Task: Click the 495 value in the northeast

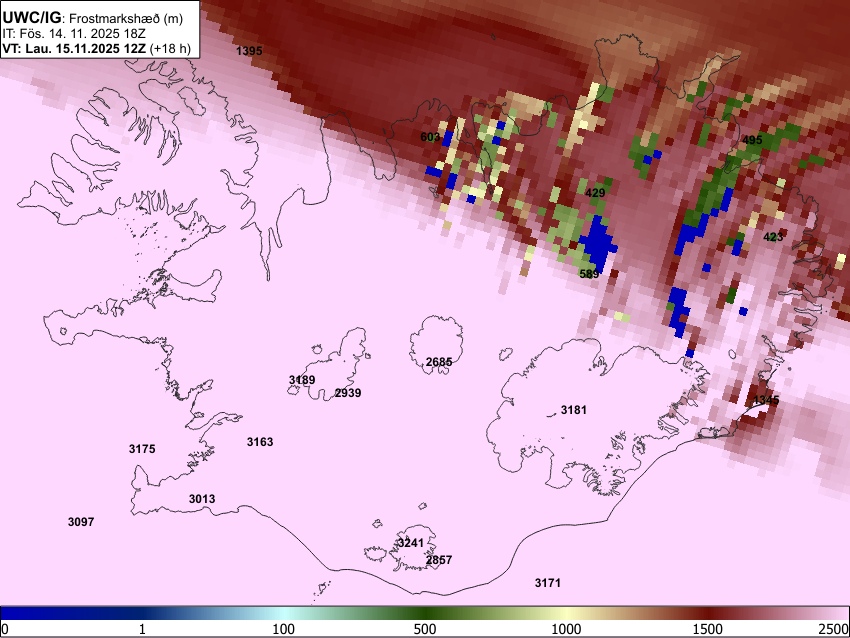Action: (752, 140)
